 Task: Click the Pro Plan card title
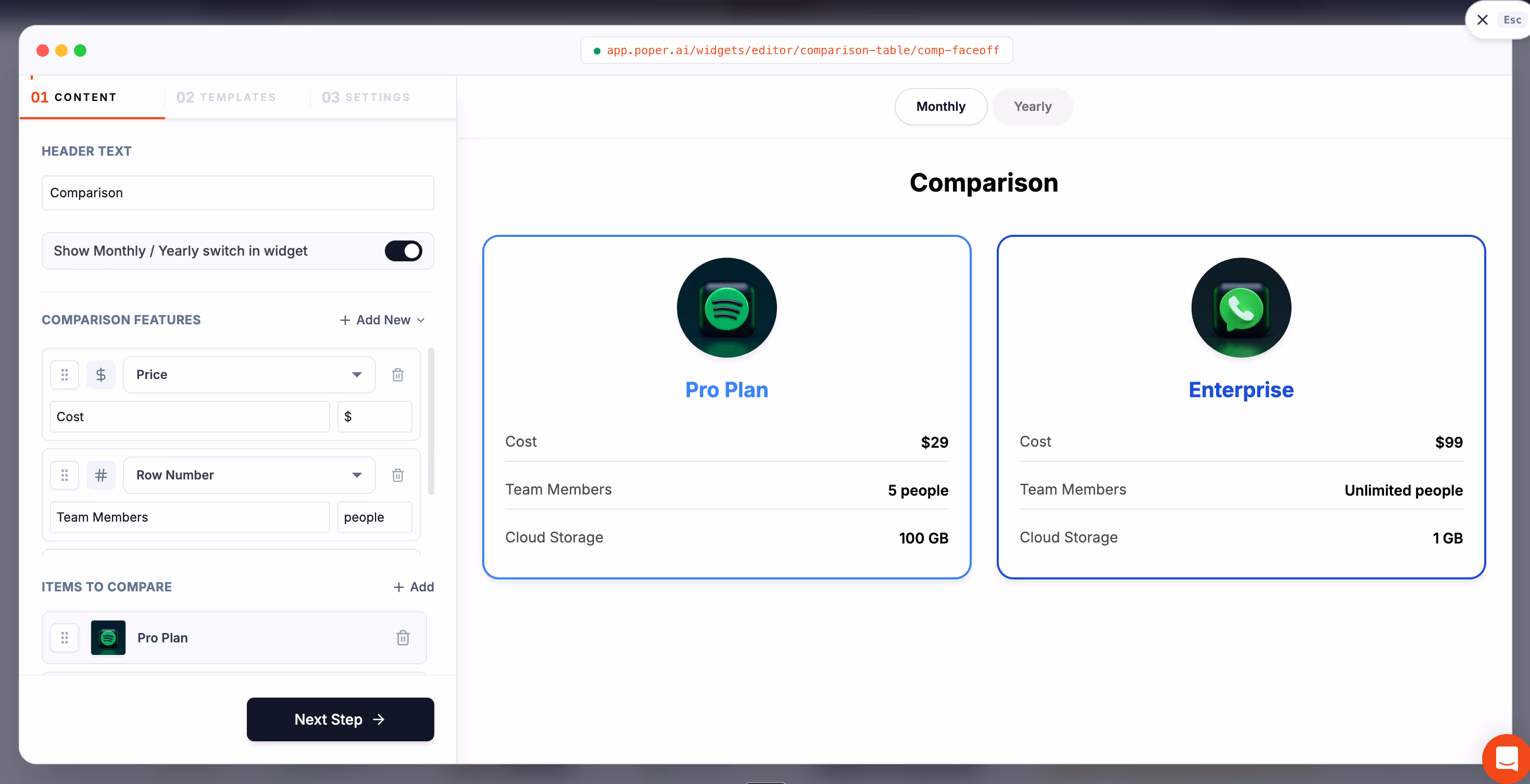[x=726, y=389]
